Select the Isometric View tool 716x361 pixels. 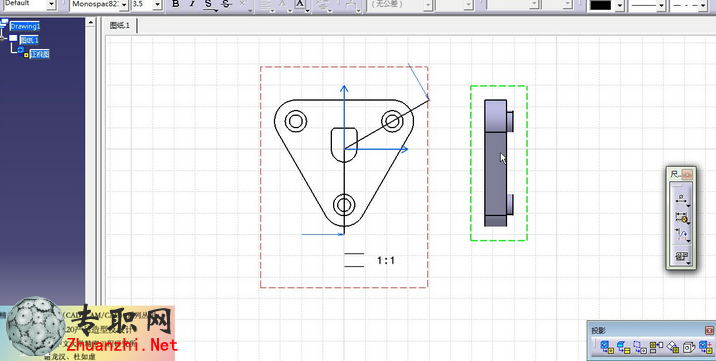tap(689, 347)
